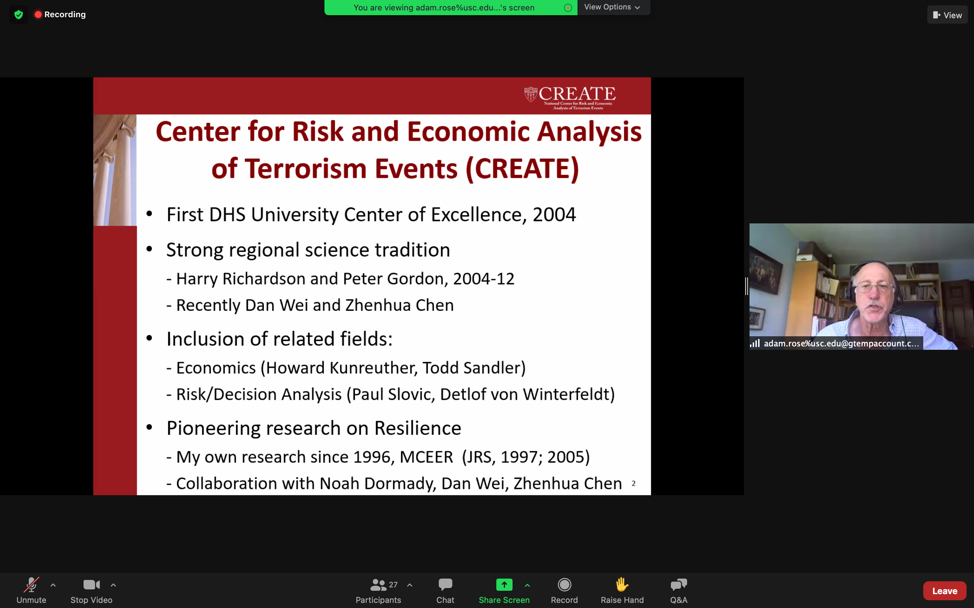This screenshot has width=974, height=608.
Task: Open the View Options dropdown
Action: 612,7
